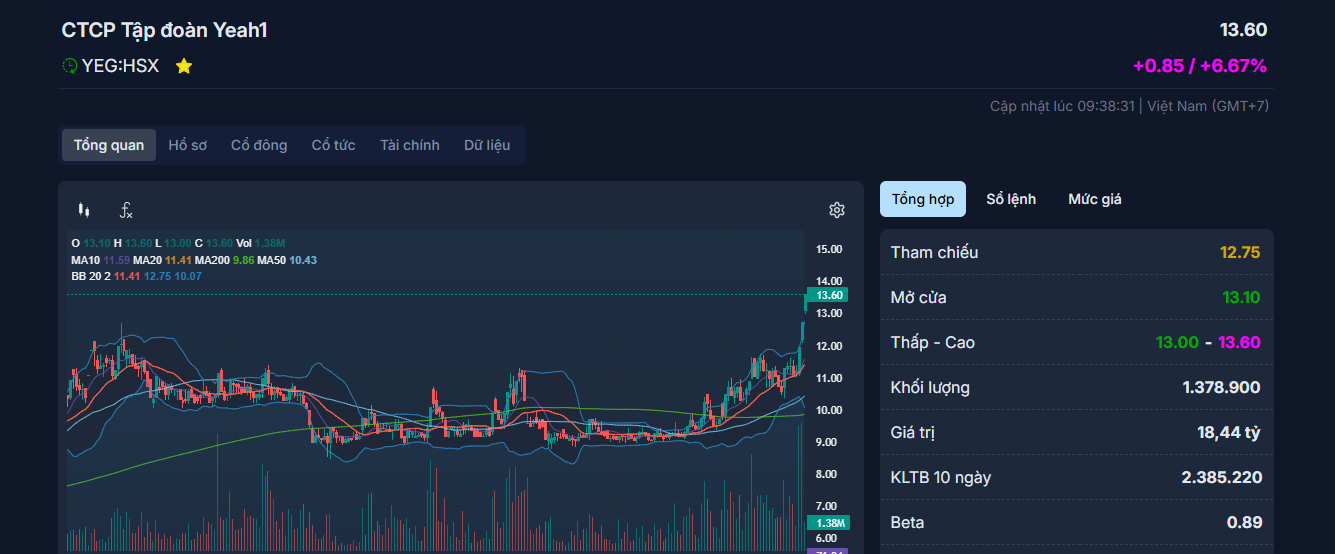This screenshot has height=554, width=1335.
Task: Switch to the Dữ liệu tab
Action: [487, 145]
